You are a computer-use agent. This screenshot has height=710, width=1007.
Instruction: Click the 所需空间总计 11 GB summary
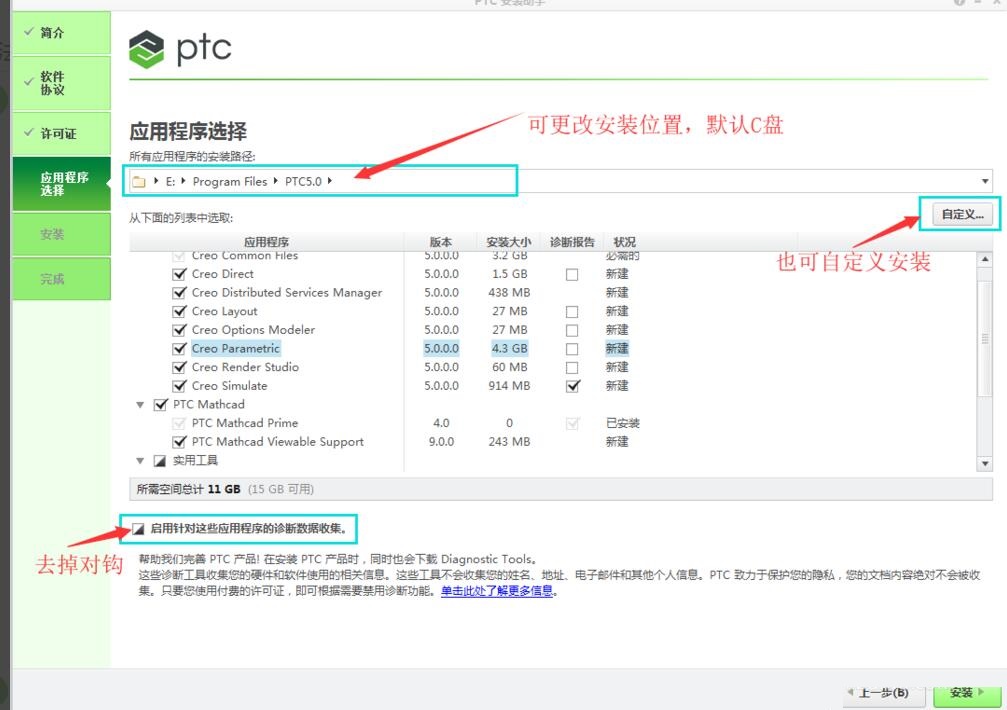(189, 489)
